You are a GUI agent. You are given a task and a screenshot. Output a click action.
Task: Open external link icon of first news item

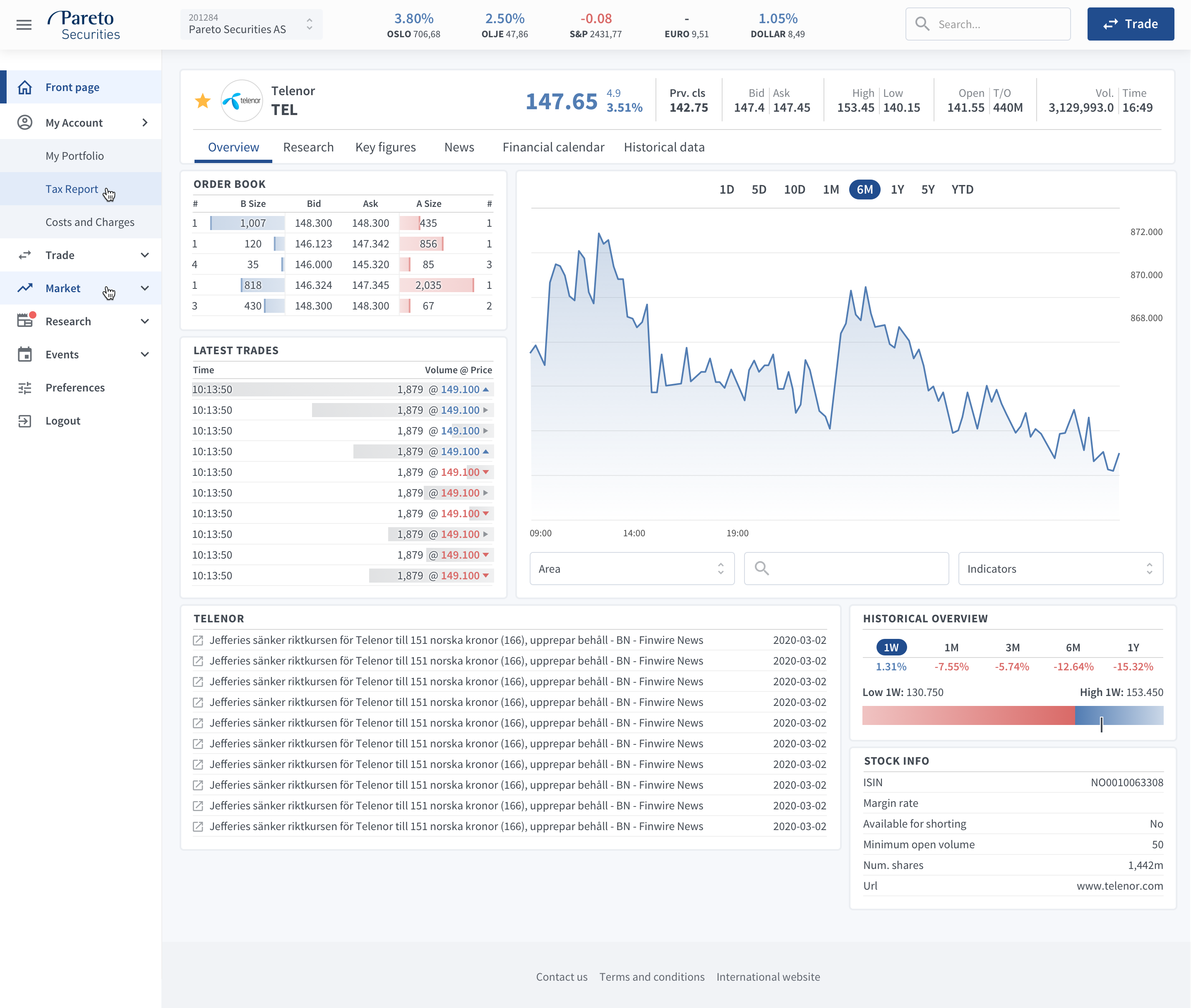pyautogui.click(x=198, y=641)
